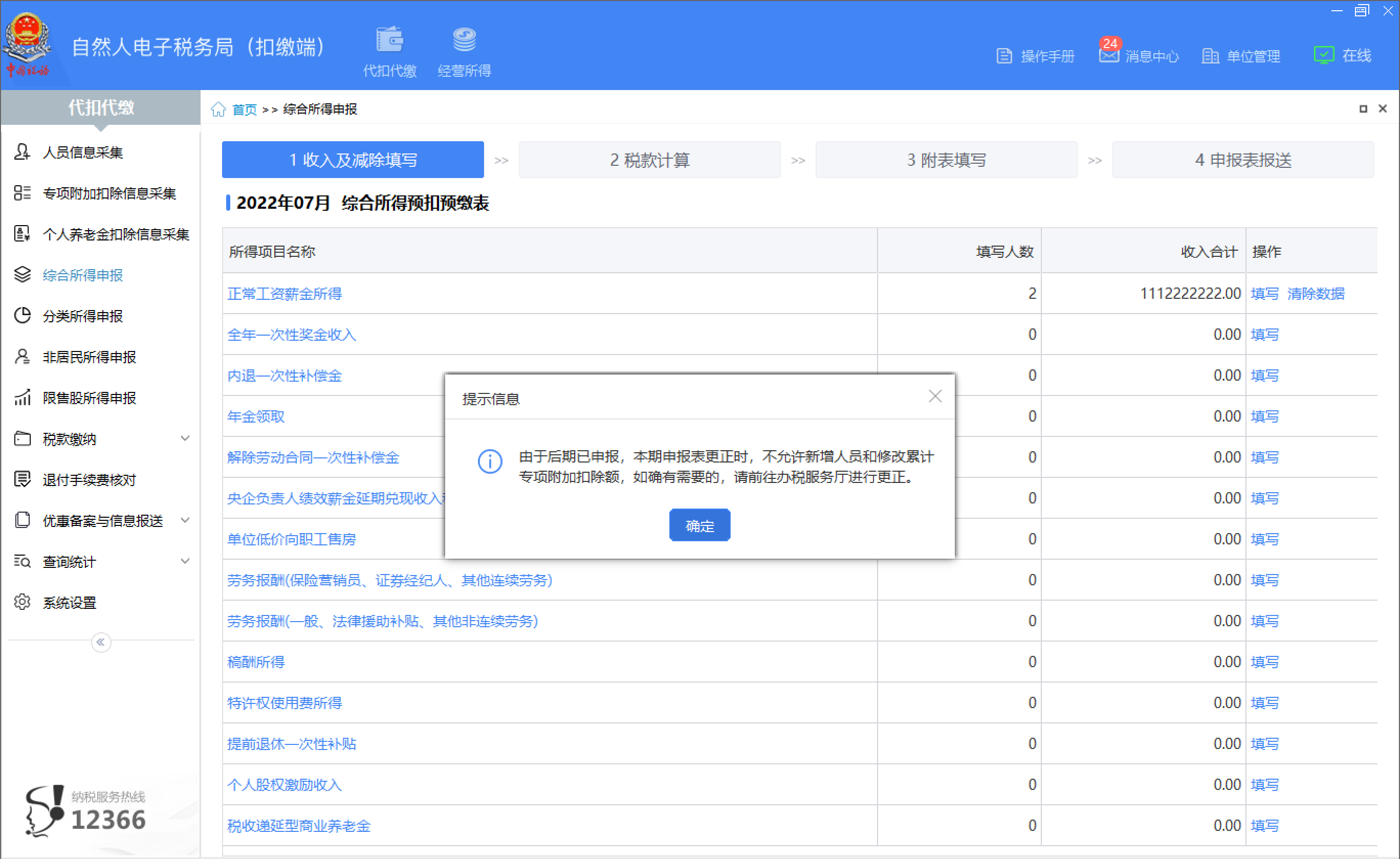Click 填写 for 正常工资薪金所得 row
This screenshot has width=1400, height=859.
1265,294
